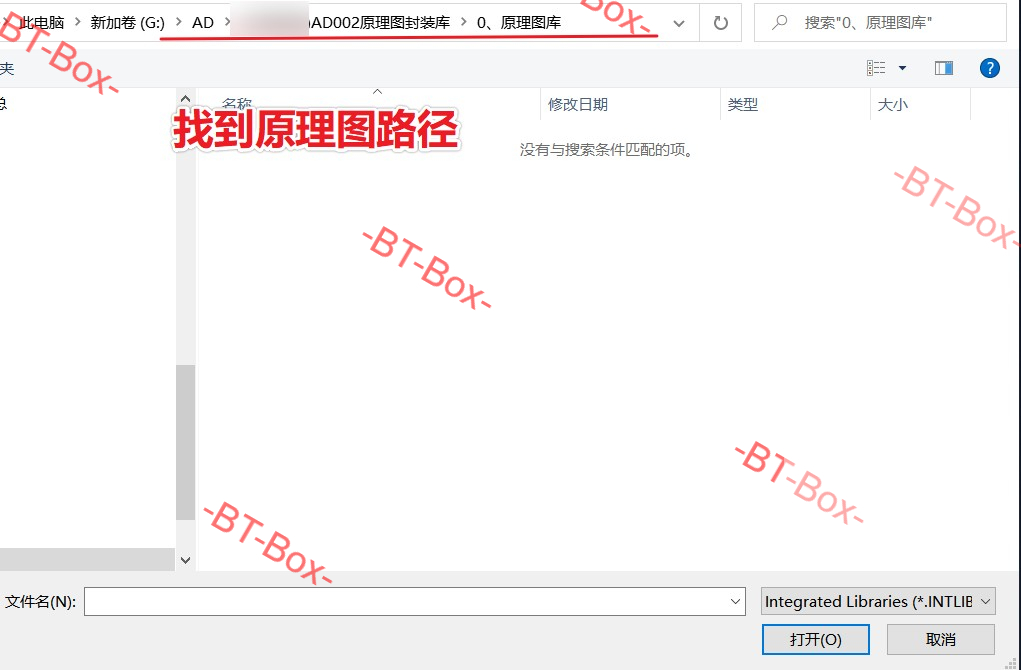Open the help question mark icon
Screen dimensions: 1021x670
(x=989, y=68)
